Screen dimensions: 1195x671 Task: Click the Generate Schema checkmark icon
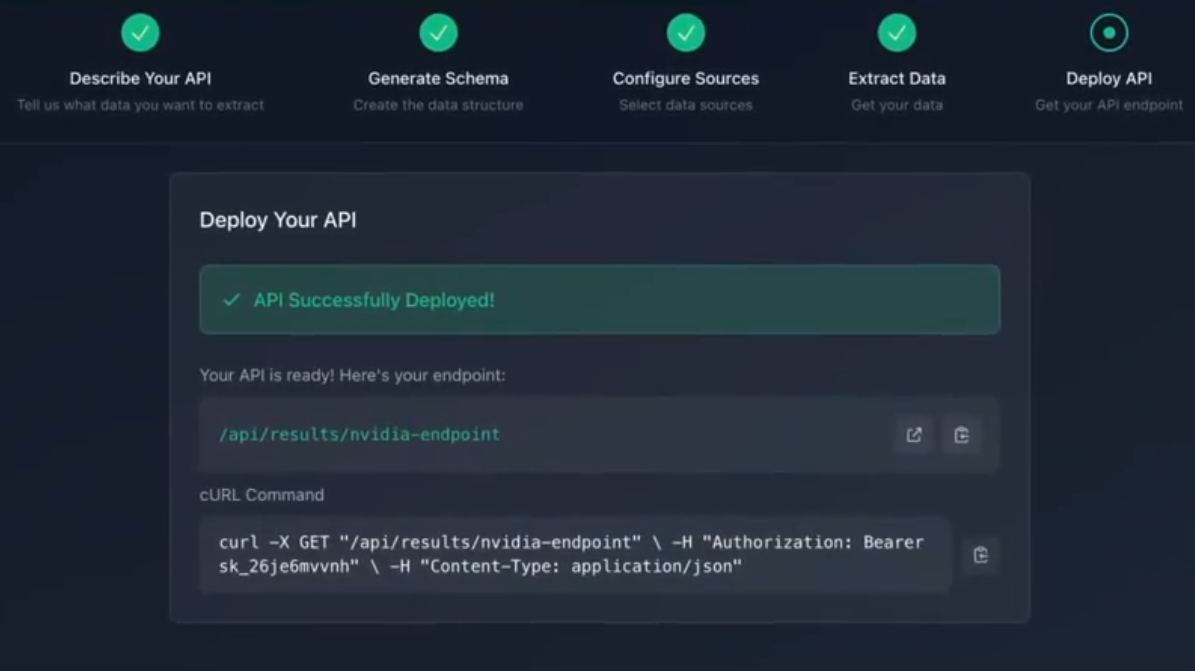click(x=438, y=33)
